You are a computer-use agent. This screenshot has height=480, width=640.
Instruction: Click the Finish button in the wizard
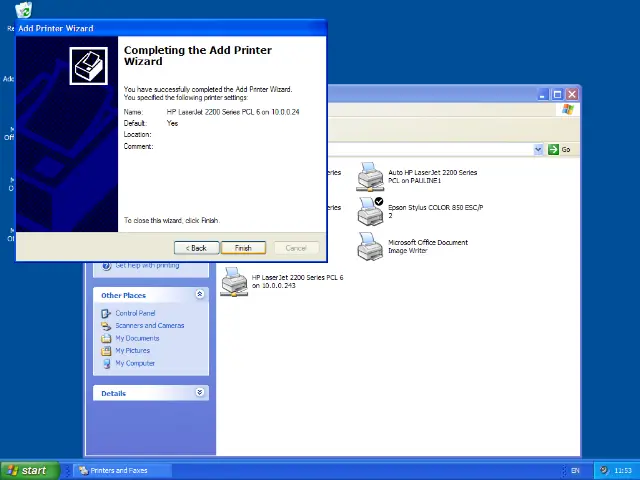coord(243,248)
